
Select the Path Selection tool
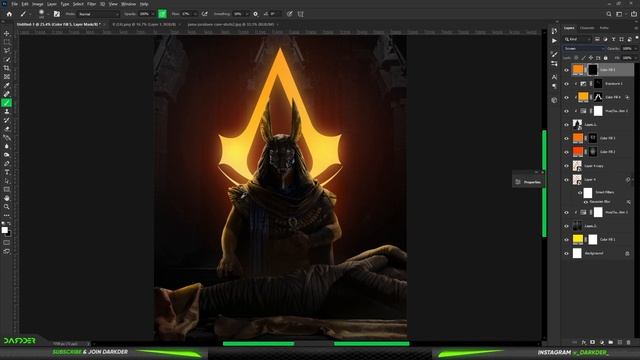pyautogui.click(x=7, y=181)
